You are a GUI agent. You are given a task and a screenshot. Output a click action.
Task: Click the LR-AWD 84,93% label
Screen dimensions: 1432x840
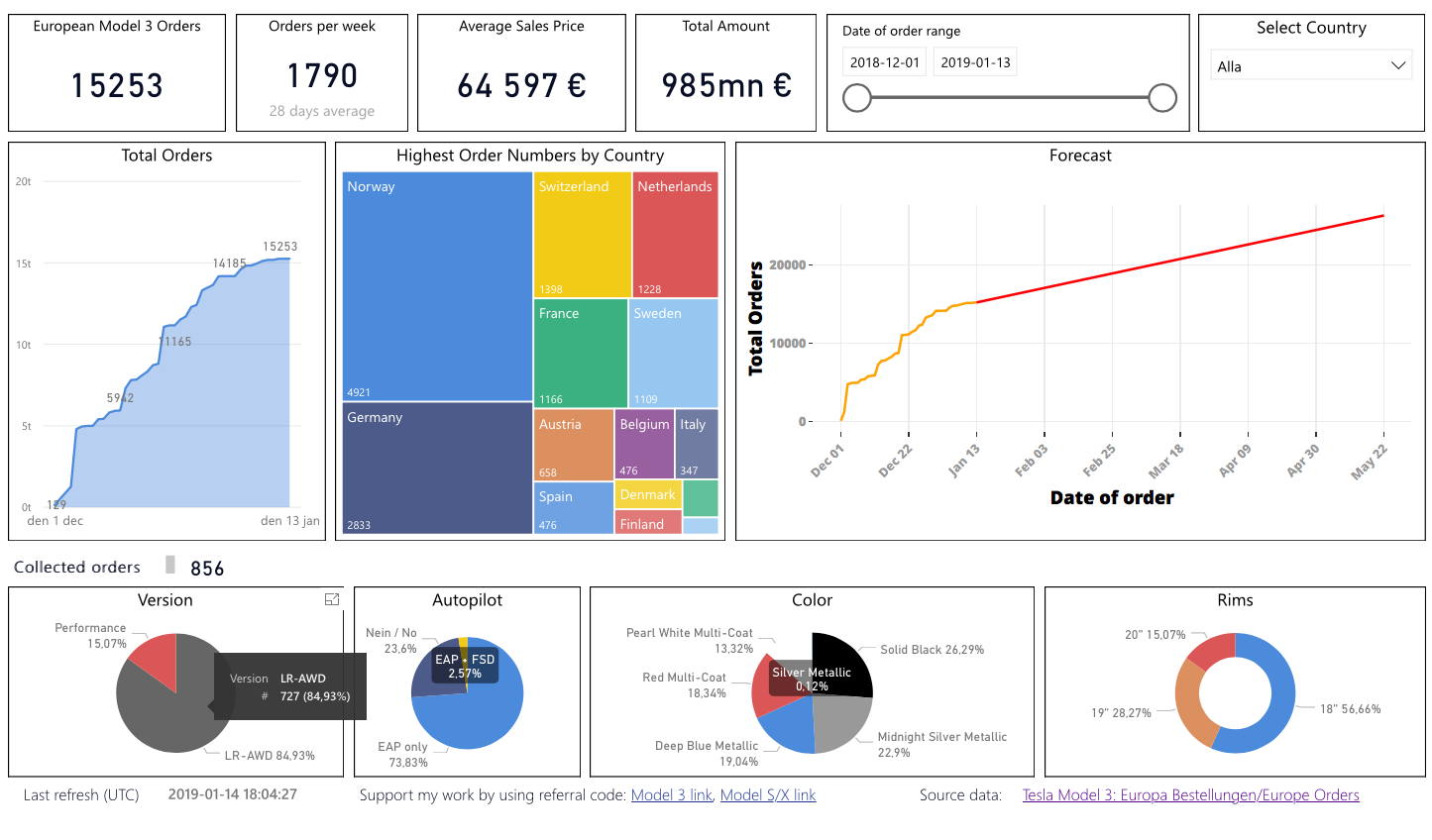tap(270, 756)
